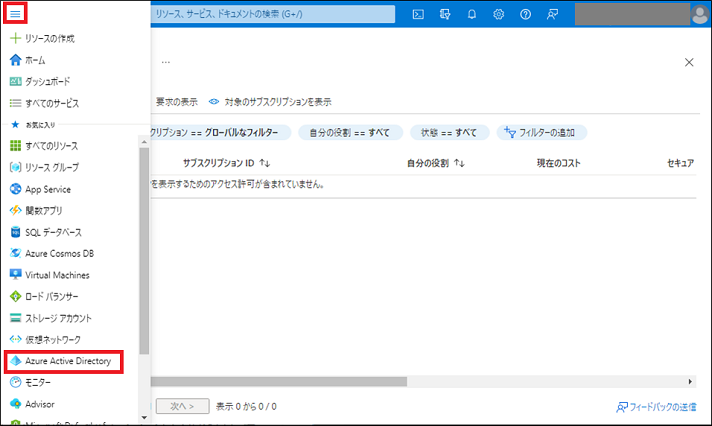Open ダッシュボード from sidebar
The image size is (712, 426).
point(48,82)
